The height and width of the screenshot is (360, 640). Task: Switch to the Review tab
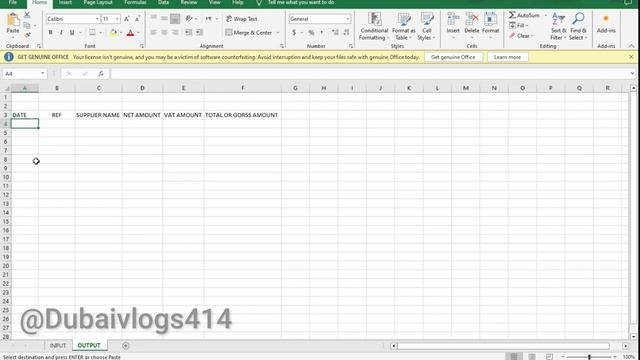point(189,2)
